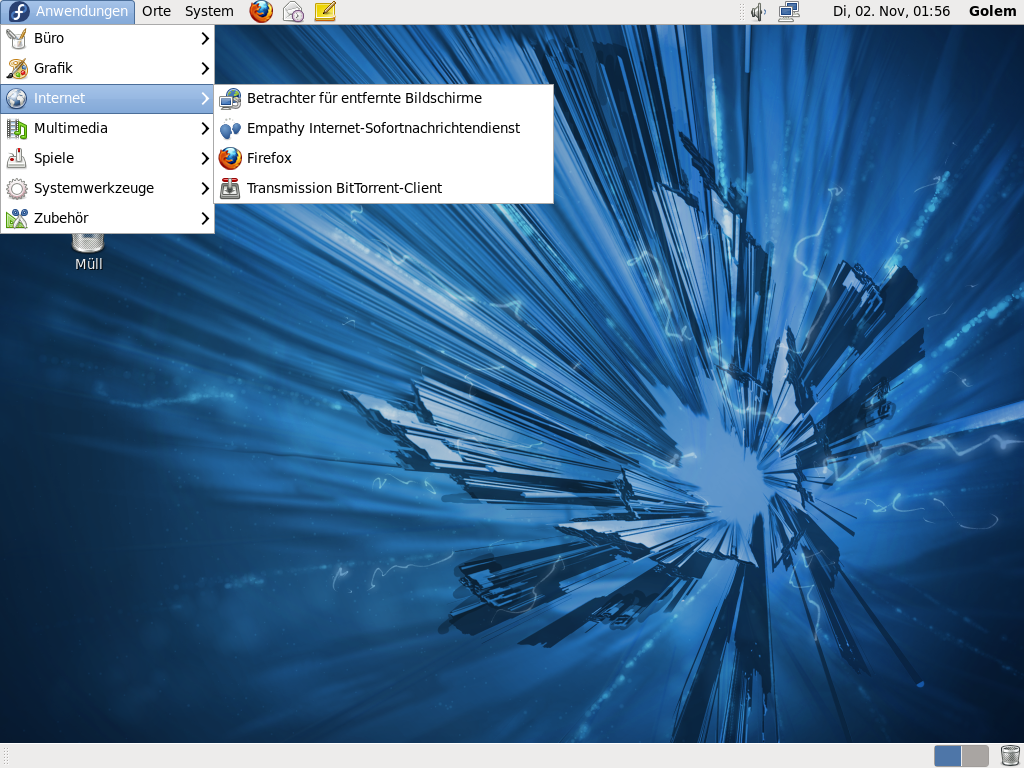
Task: Click the sticky notes panel icon
Action: [x=325, y=12]
